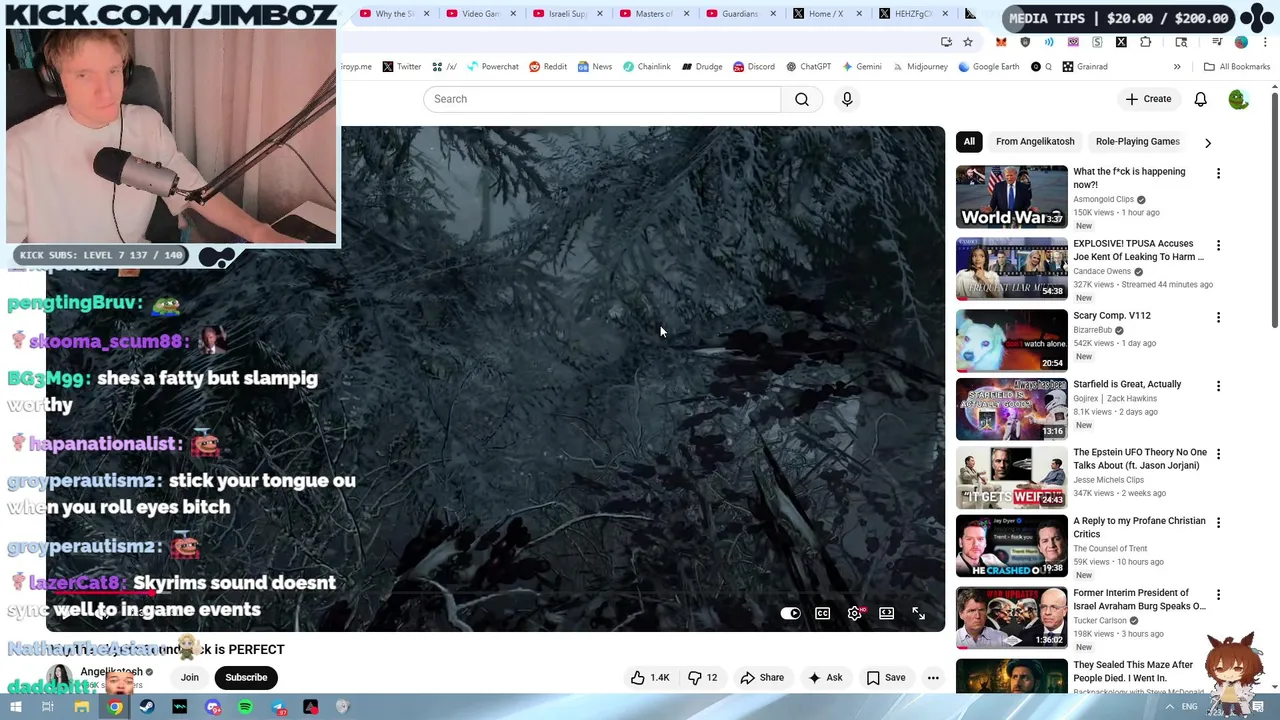This screenshot has width=1280, height=720.
Task: Open Telegram from the taskbar
Action: click(278, 707)
